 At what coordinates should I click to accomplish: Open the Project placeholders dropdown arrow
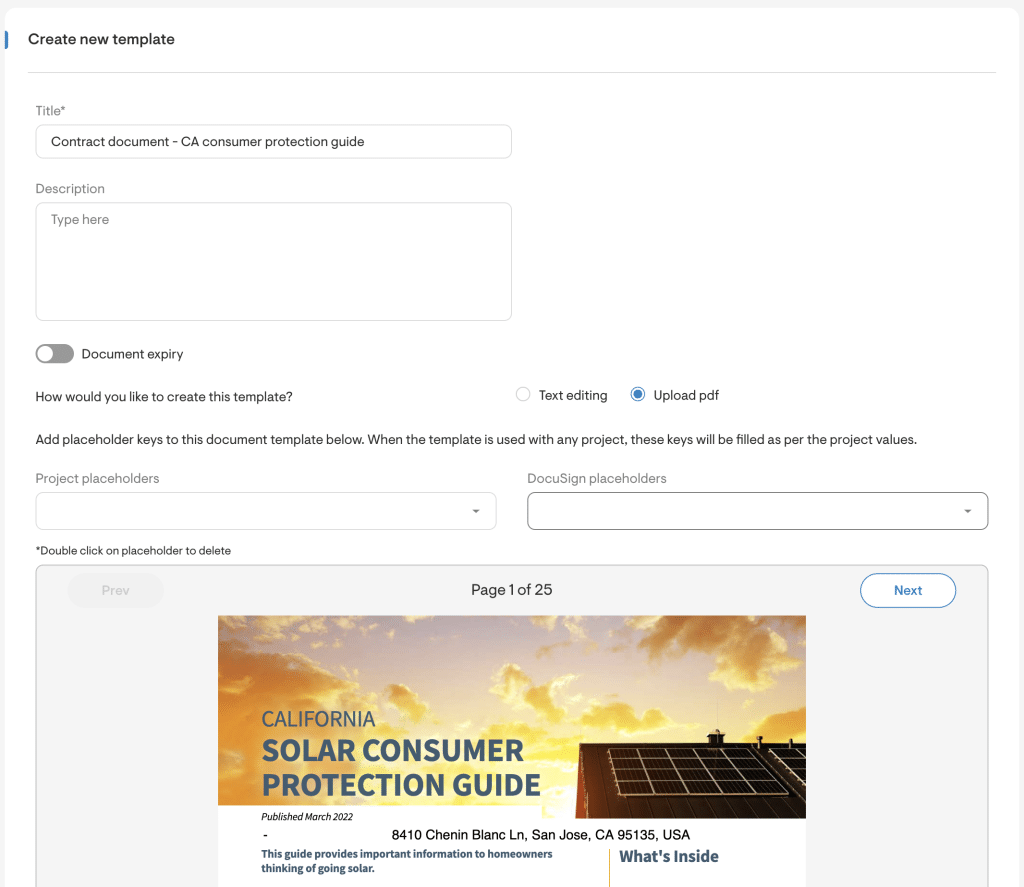click(x=476, y=510)
